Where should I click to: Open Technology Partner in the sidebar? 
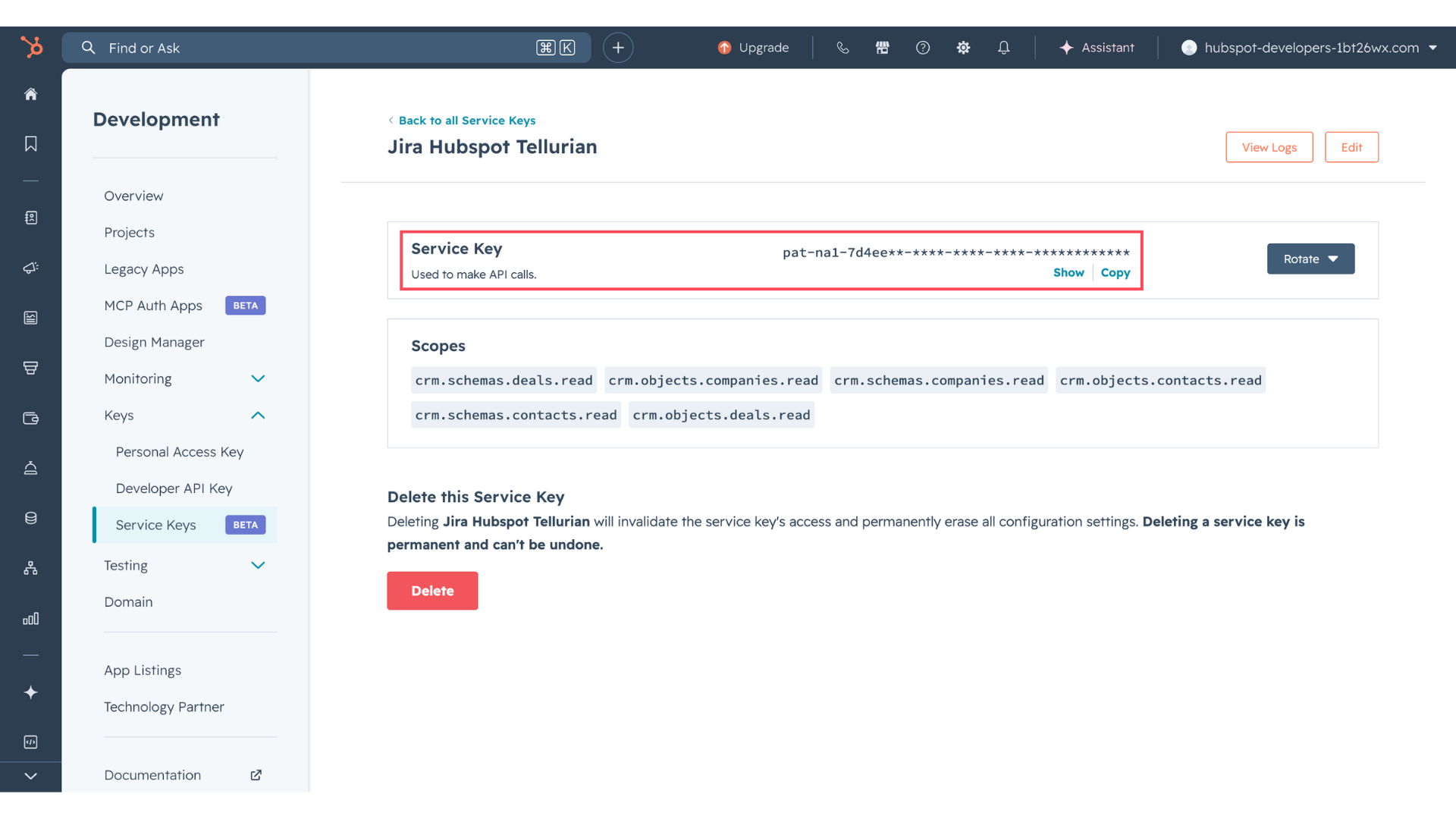[x=164, y=707]
